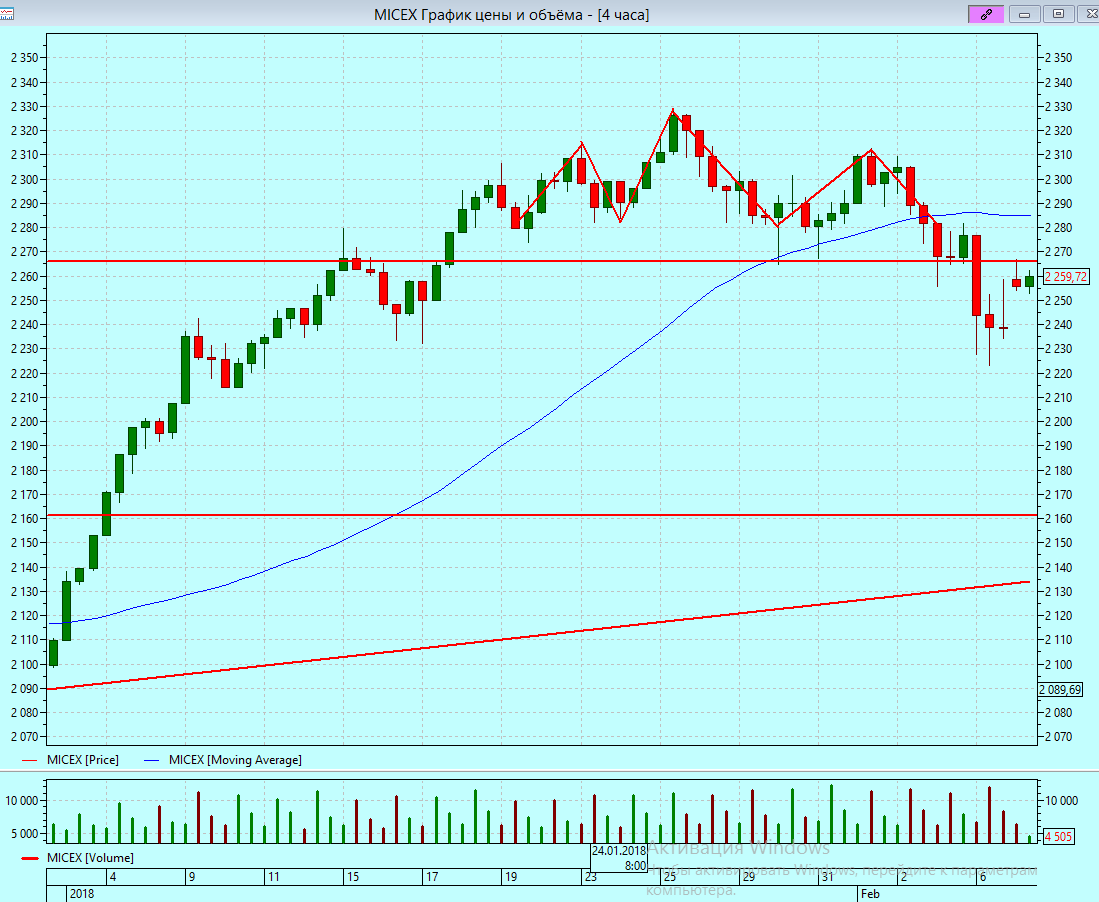Click the volume value tag 4 505
The image size is (1099, 902).
coord(1058,836)
